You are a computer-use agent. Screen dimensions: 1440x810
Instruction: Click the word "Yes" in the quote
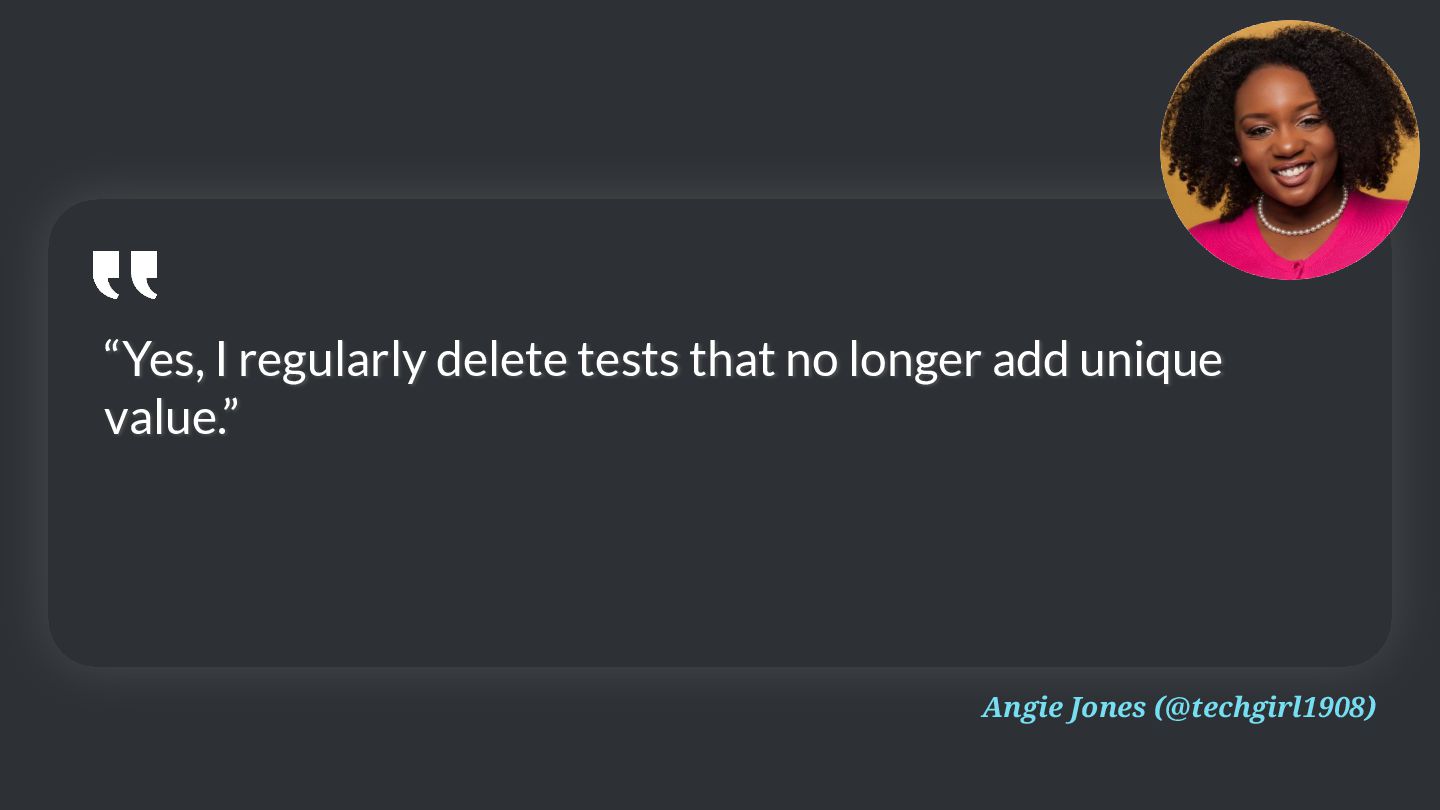[162, 360]
